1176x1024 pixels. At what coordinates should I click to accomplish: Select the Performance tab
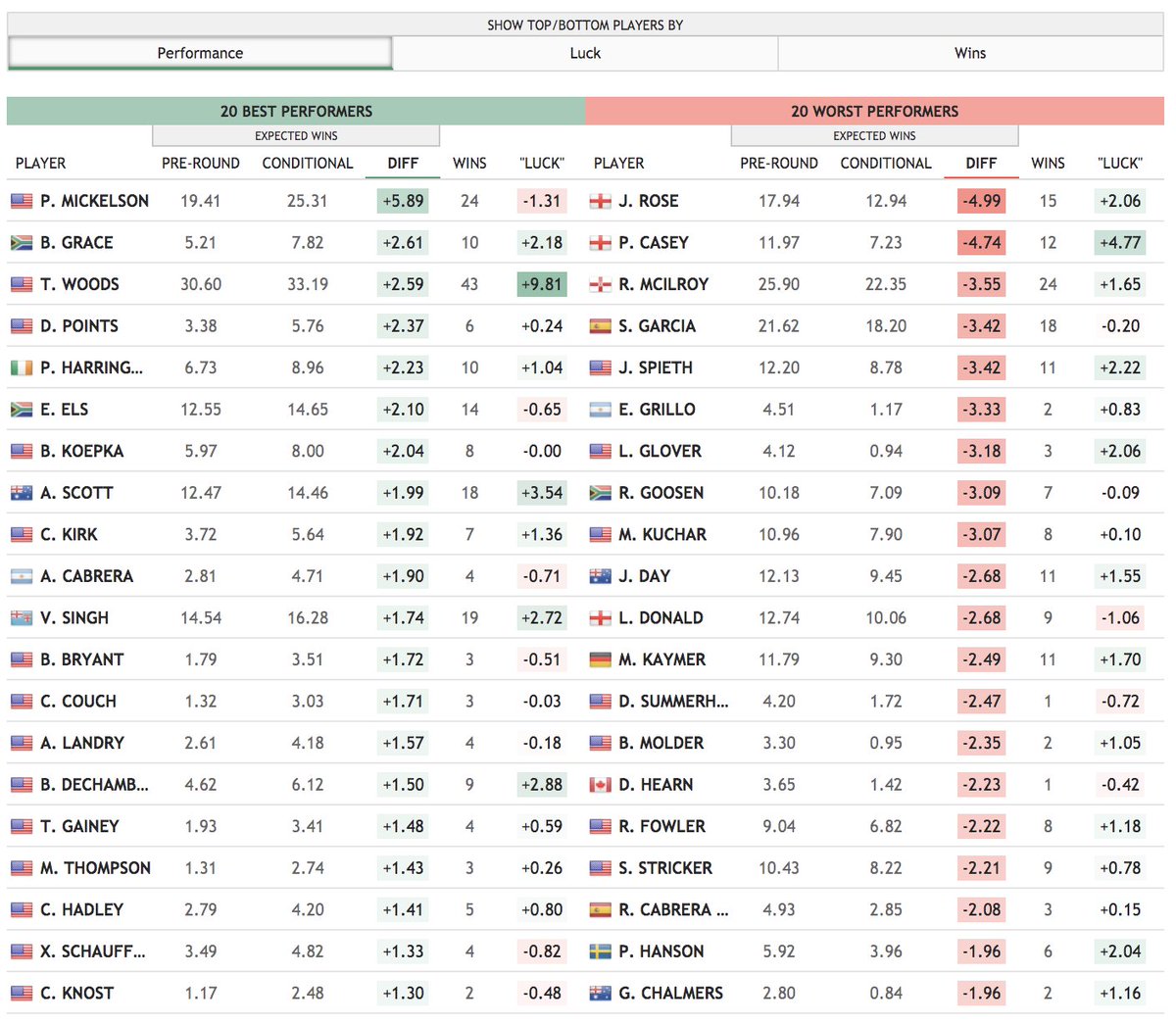coord(200,53)
